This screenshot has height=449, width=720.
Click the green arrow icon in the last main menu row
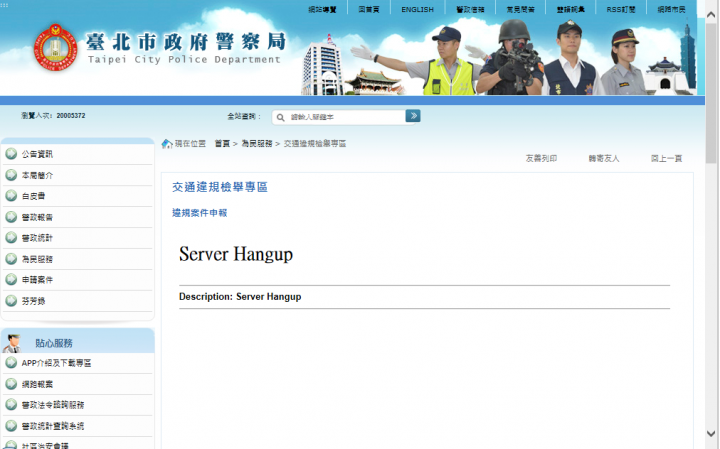coord(11,301)
